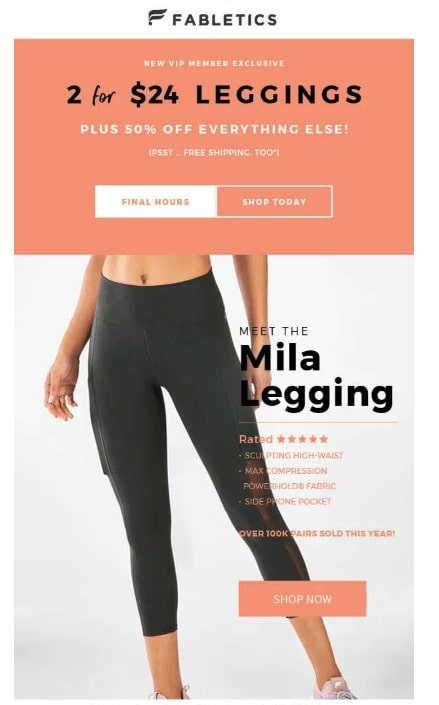Screen dimensions: 439x705
Task: Select the MEET THE caption text
Action: pos(274,331)
